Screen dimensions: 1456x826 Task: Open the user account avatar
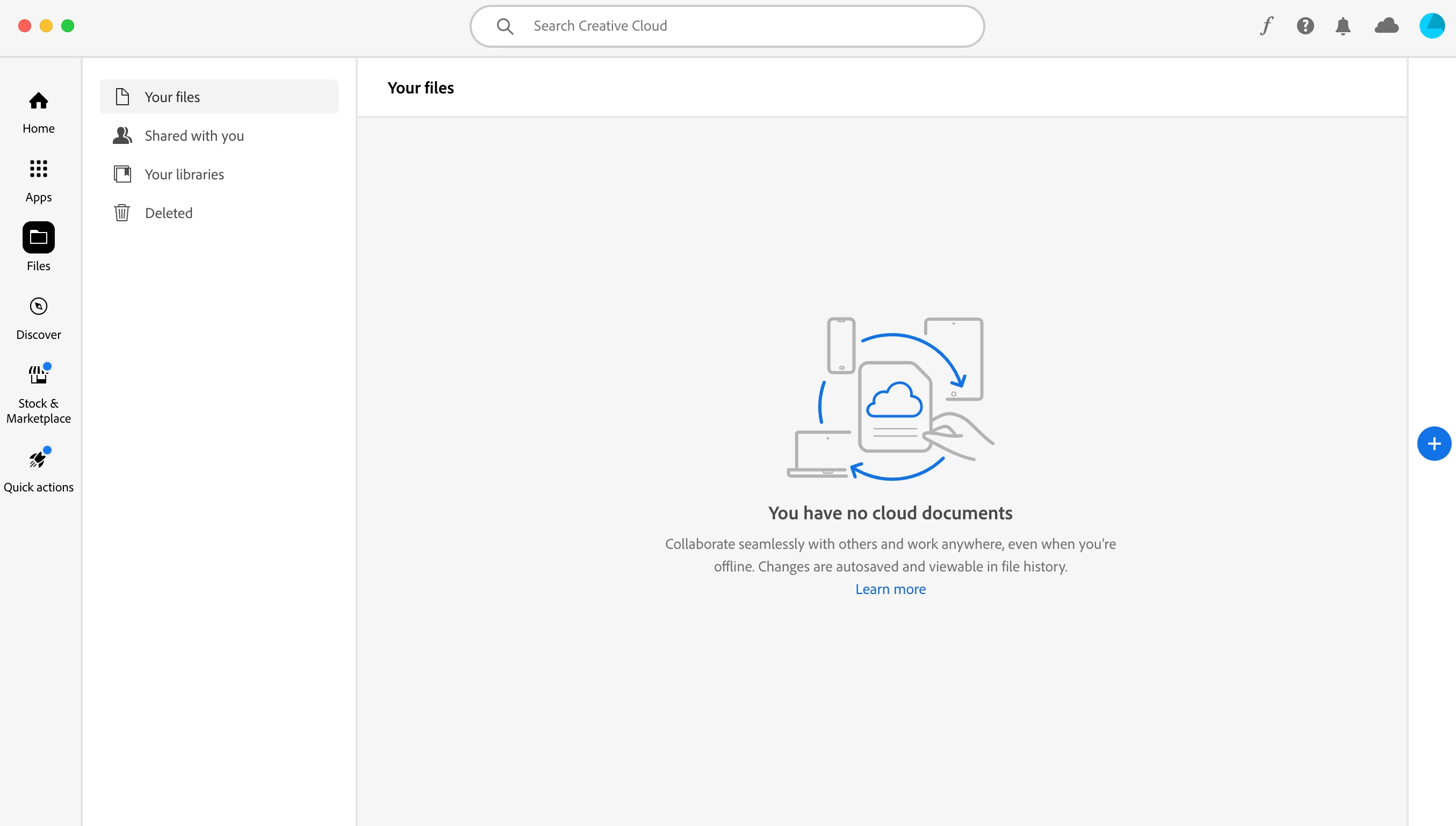1432,26
